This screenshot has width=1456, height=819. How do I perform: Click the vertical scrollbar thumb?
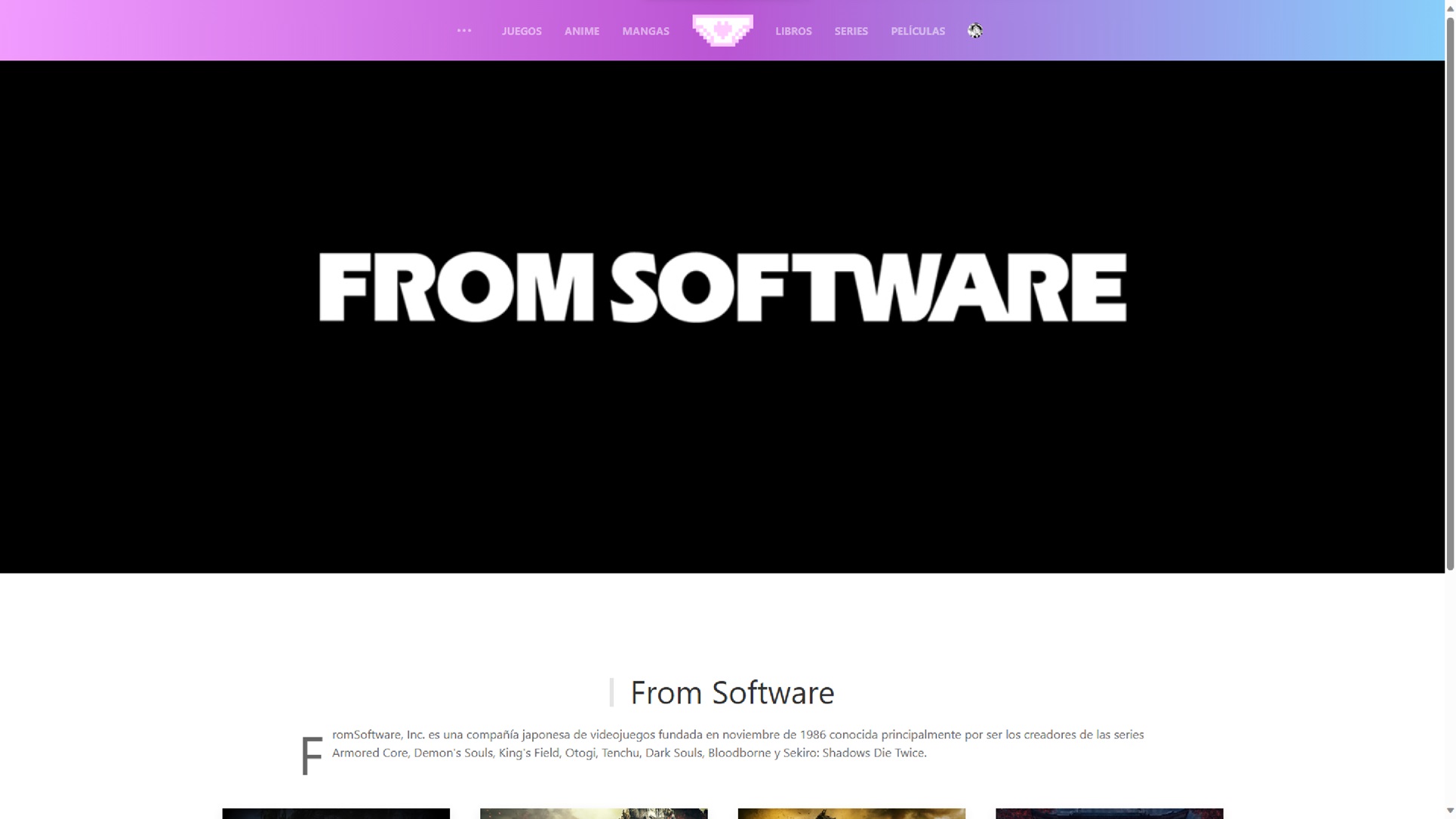pyautogui.click(x=1449, y=294)
